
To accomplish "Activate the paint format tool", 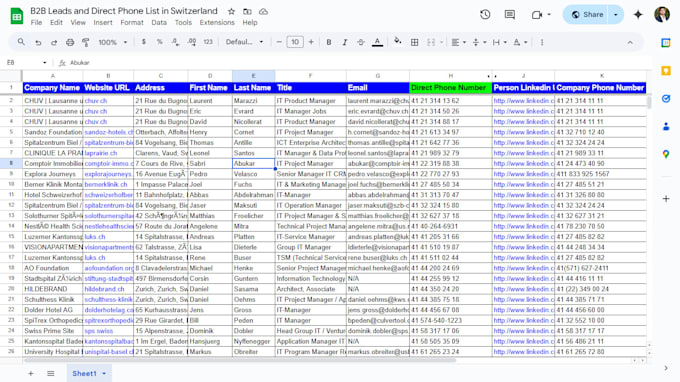I will click(86, 42).
